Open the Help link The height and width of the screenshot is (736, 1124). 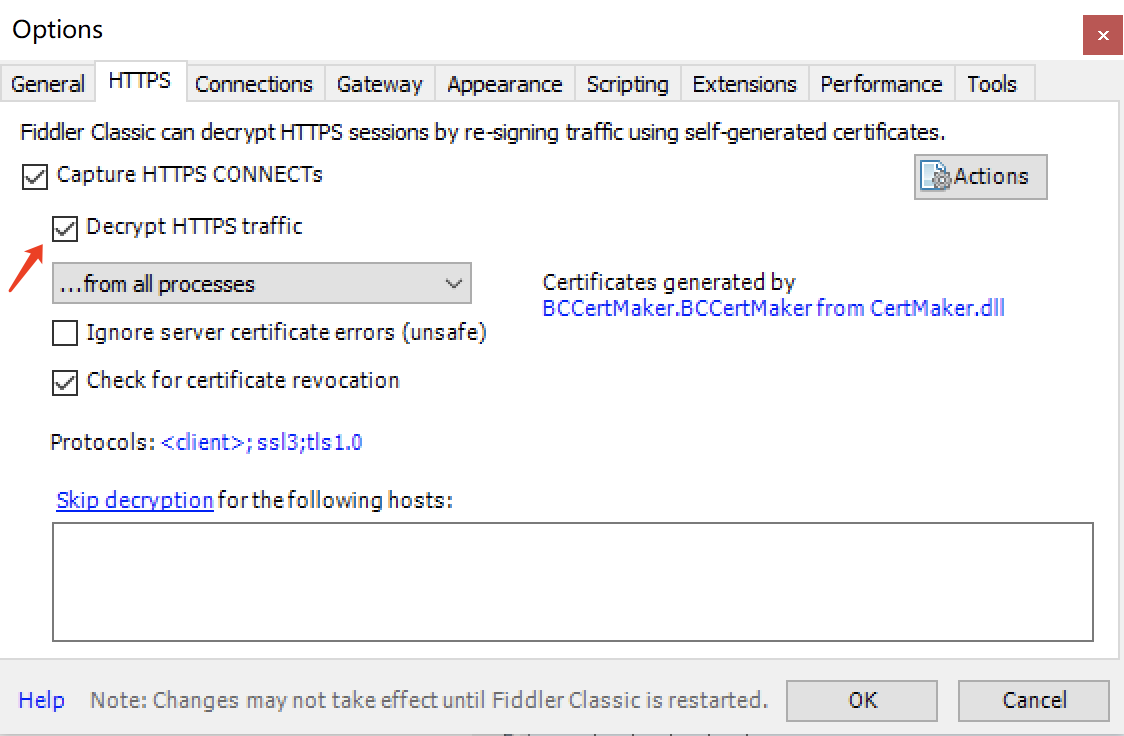tap(42, 699)
